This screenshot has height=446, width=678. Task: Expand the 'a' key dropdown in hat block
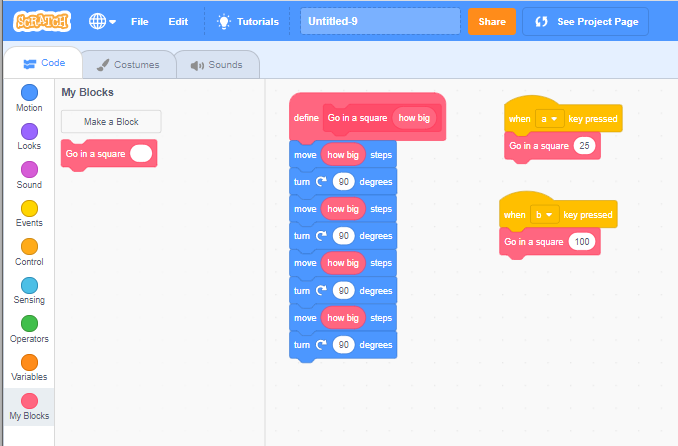549,119
